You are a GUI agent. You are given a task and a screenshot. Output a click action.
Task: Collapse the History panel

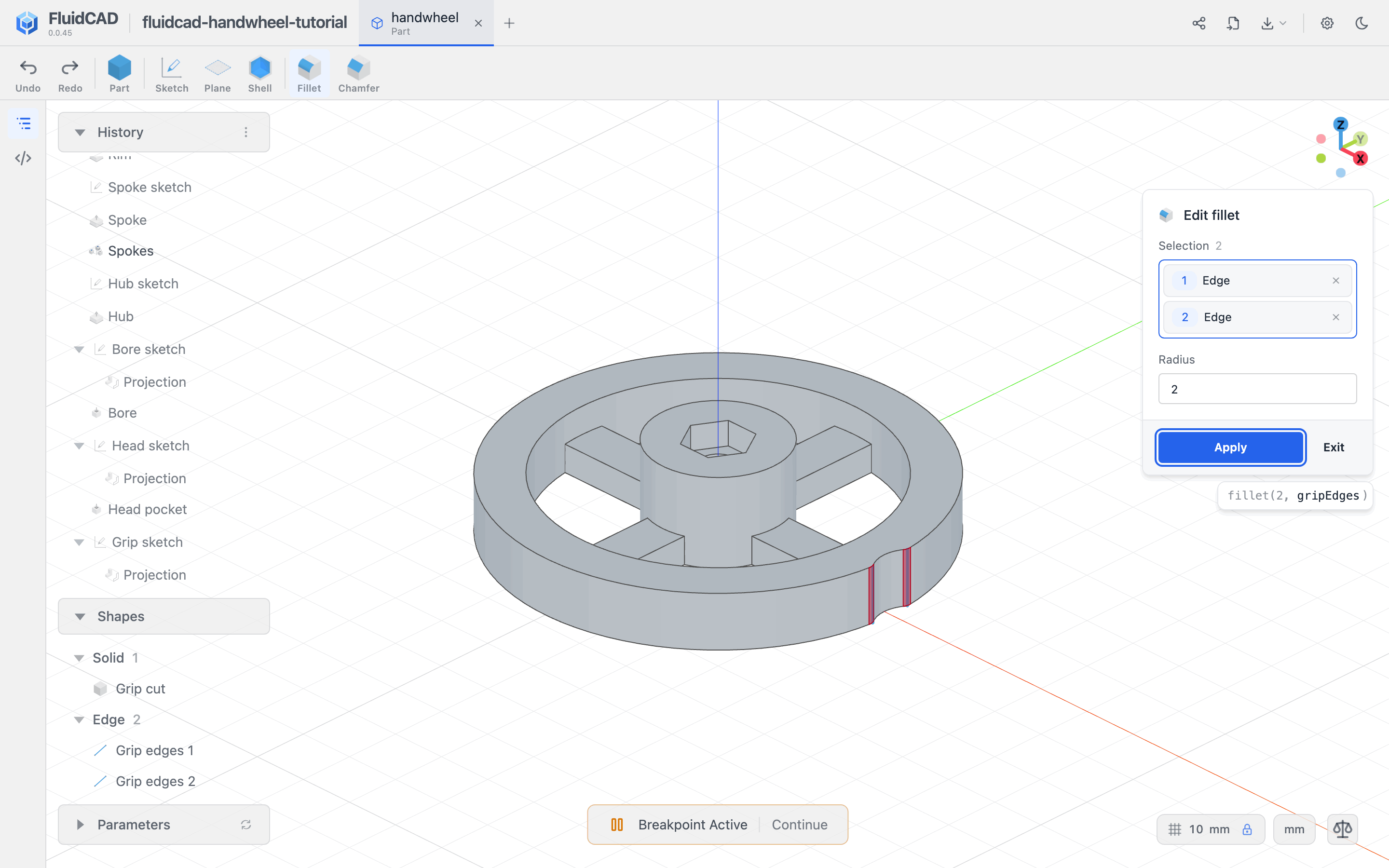[80, 132]
